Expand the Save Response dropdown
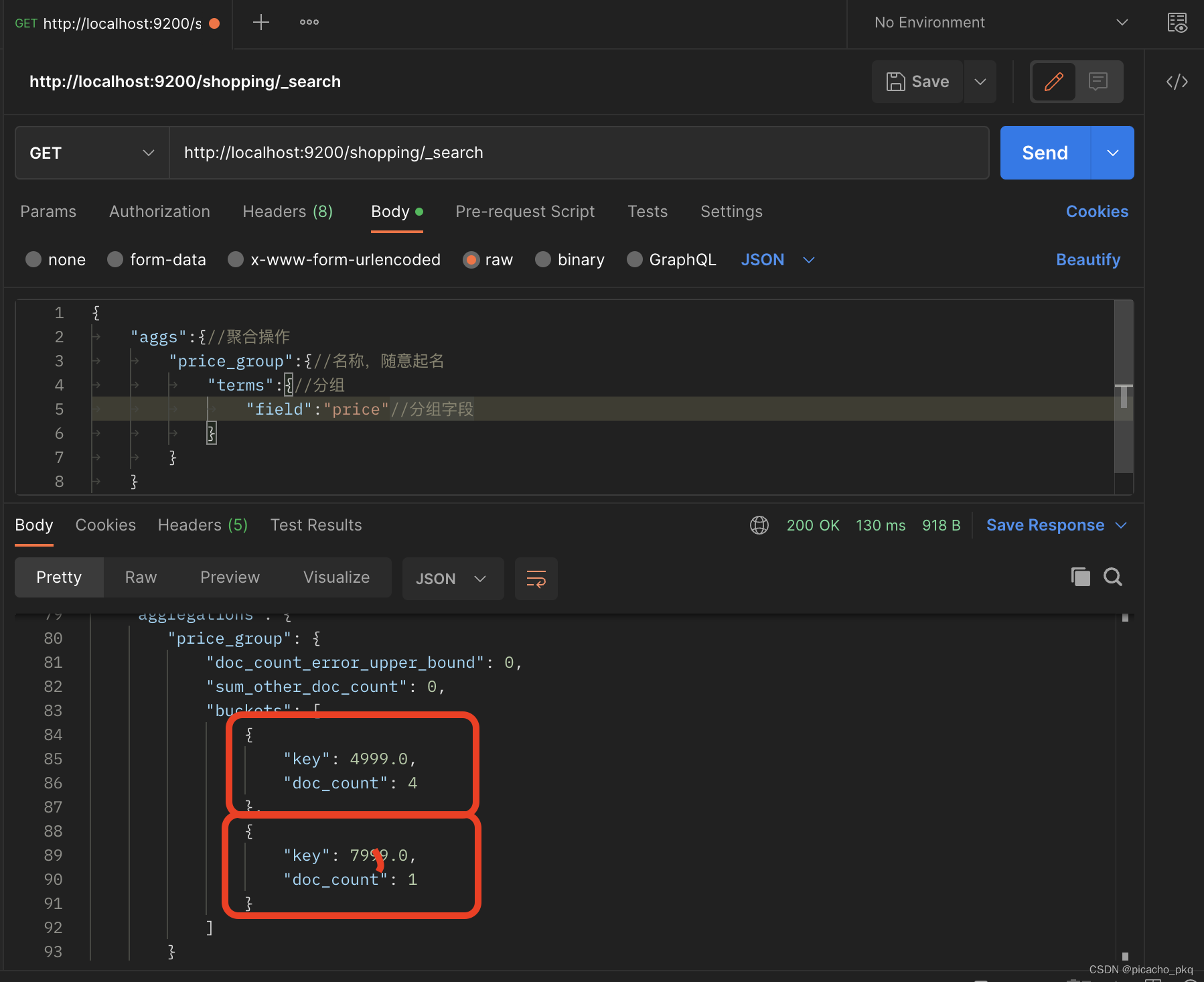Image resolution: width=1204 pixels, height=982 pixels. [1121, 525]
